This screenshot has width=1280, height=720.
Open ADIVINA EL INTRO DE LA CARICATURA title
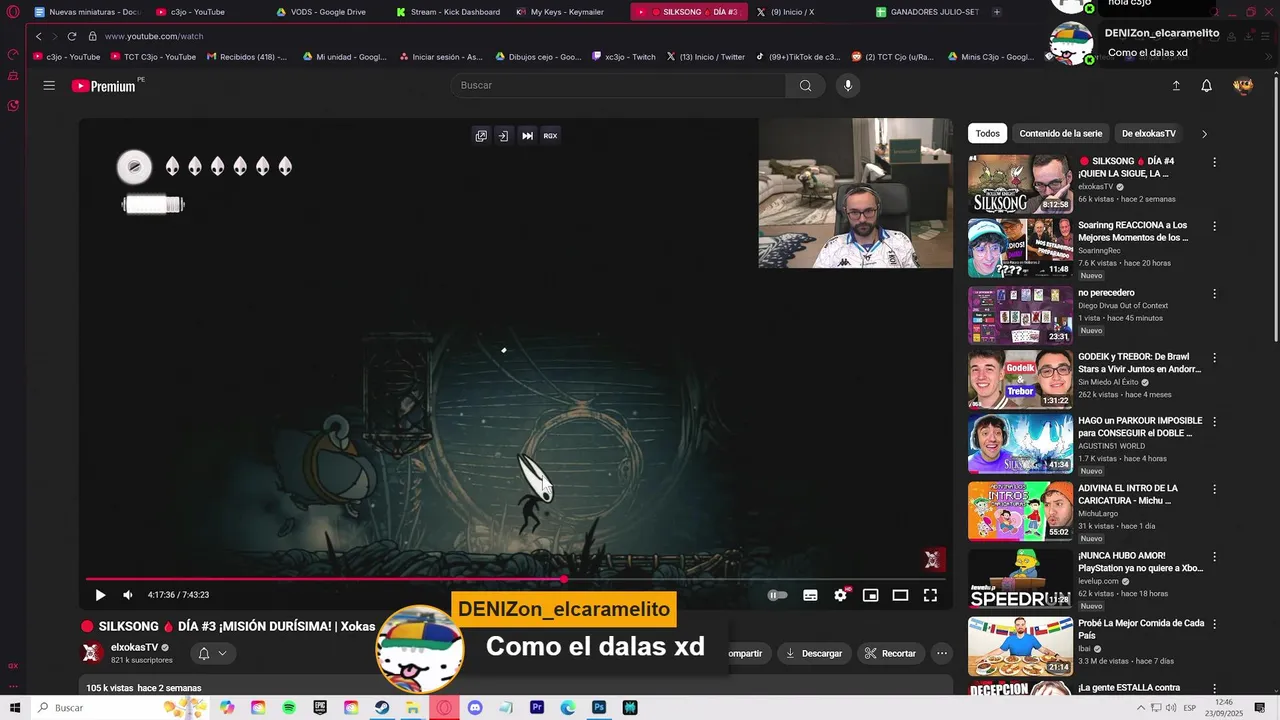tap(1128, 494)
